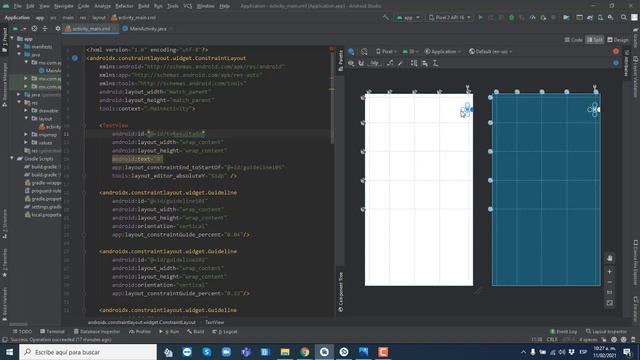Zoom in with the plus icon
This screenshot has height=360, width=640.
tap(609, 271)
